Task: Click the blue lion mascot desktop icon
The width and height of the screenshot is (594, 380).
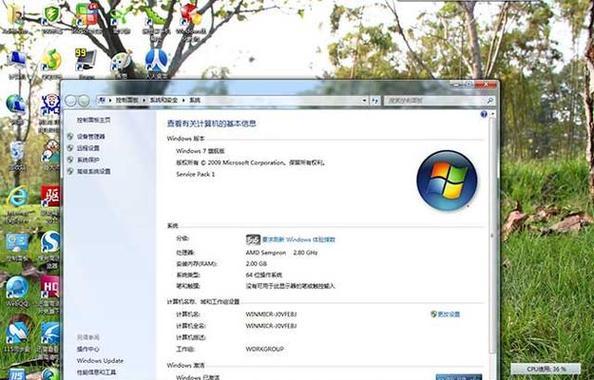Action: [51, 105]
